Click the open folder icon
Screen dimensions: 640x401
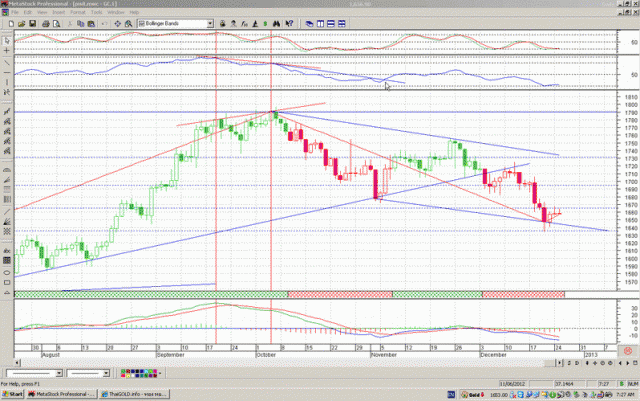pos(22,24)
